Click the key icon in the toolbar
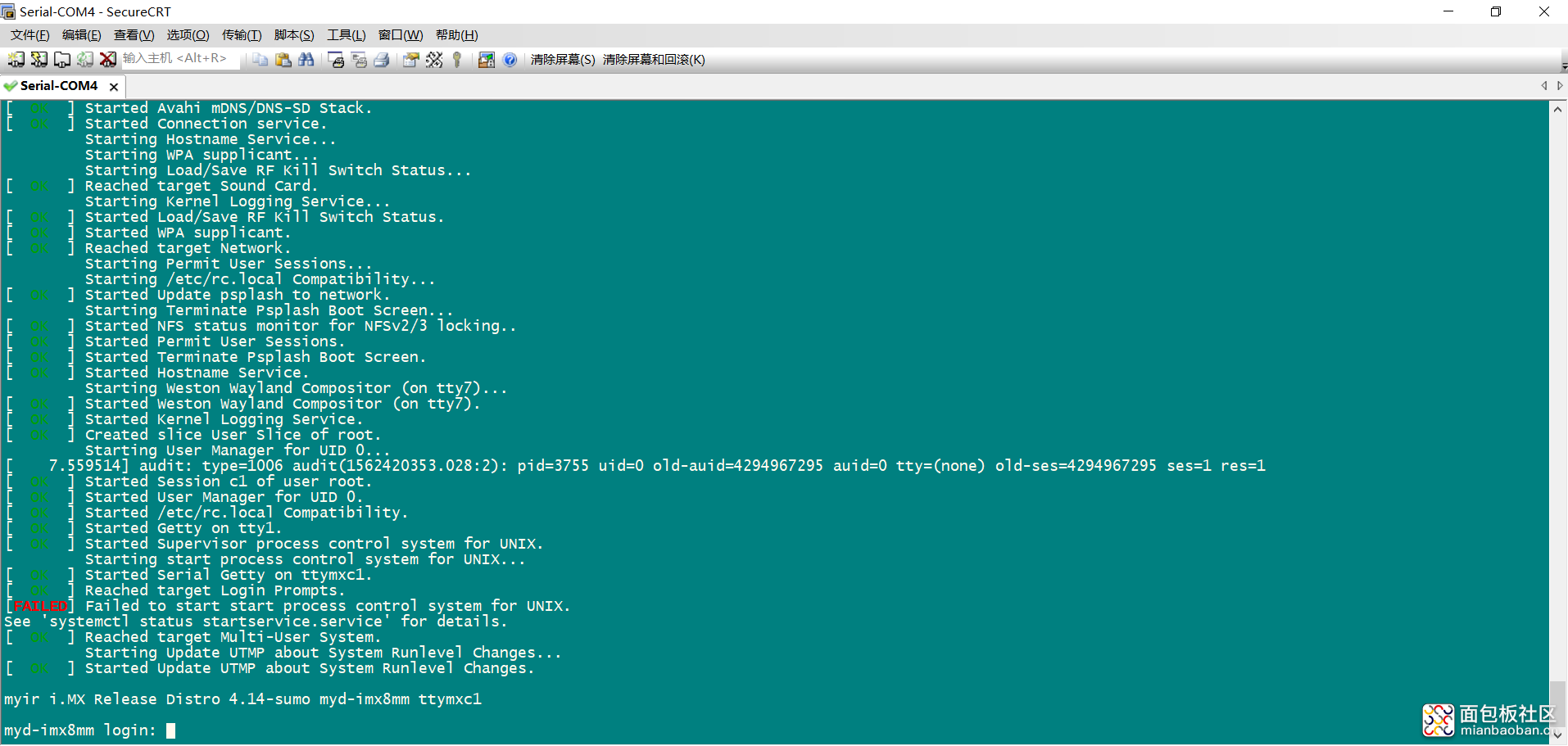Viewport: 1568px width, 746px height. coord(457,60)
